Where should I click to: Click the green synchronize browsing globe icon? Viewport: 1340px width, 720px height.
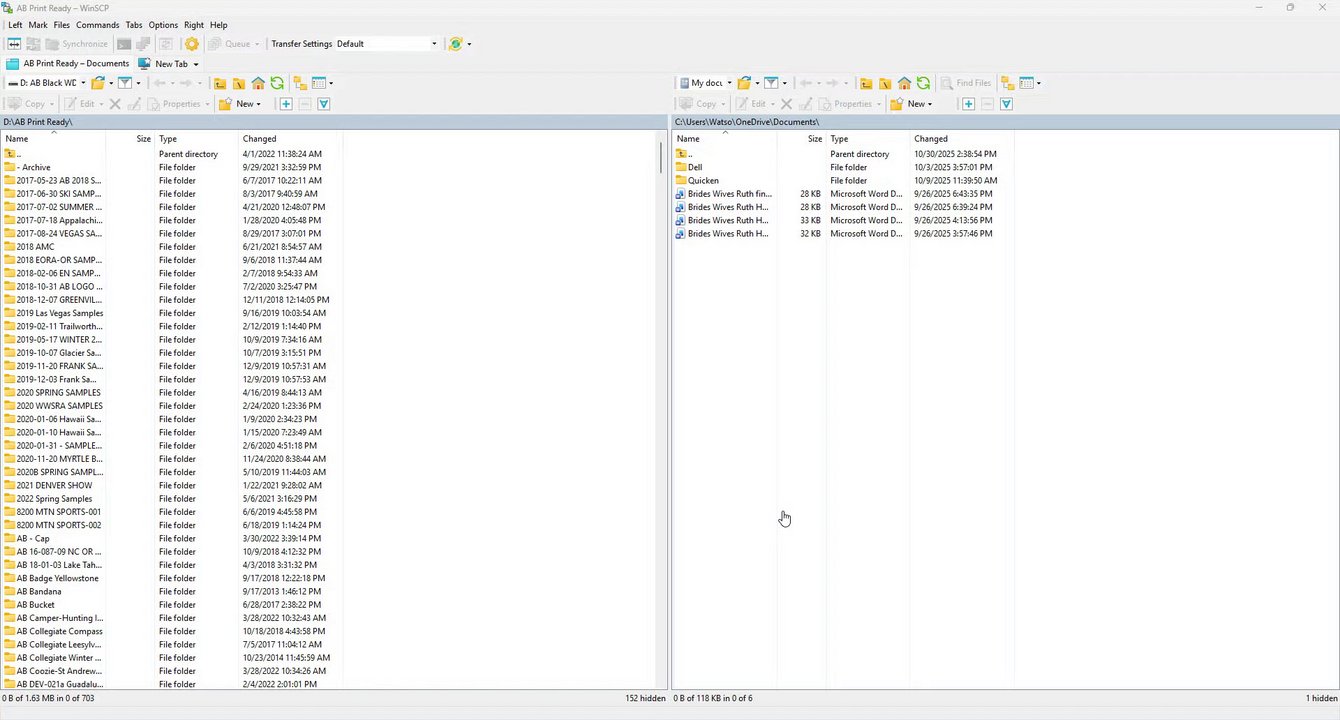[x=456, y=44]
